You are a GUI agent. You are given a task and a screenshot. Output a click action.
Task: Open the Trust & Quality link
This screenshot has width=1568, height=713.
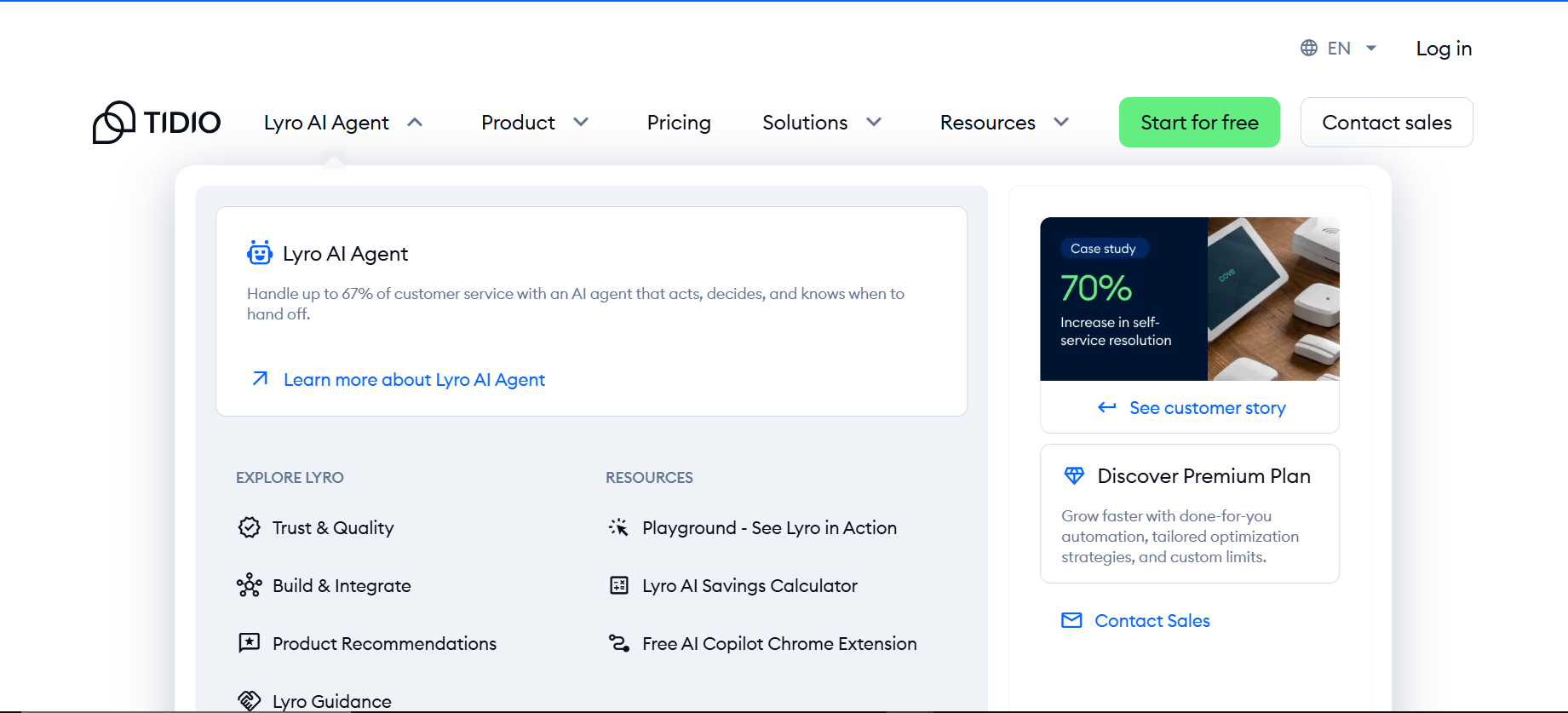tap(333, 528)
